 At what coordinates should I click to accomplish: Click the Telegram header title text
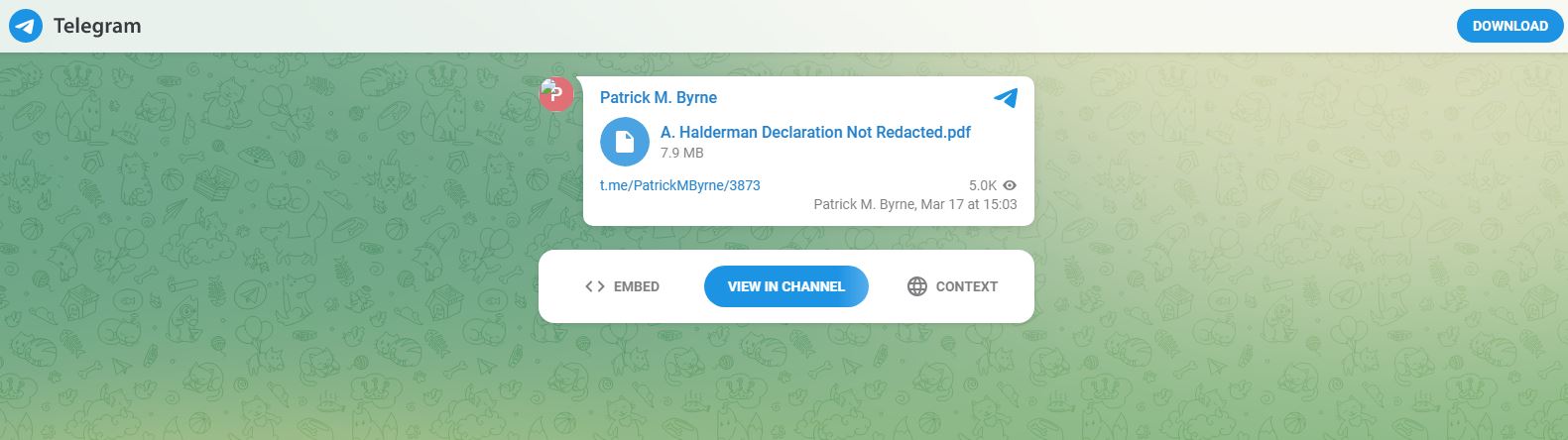click(97, 26)
